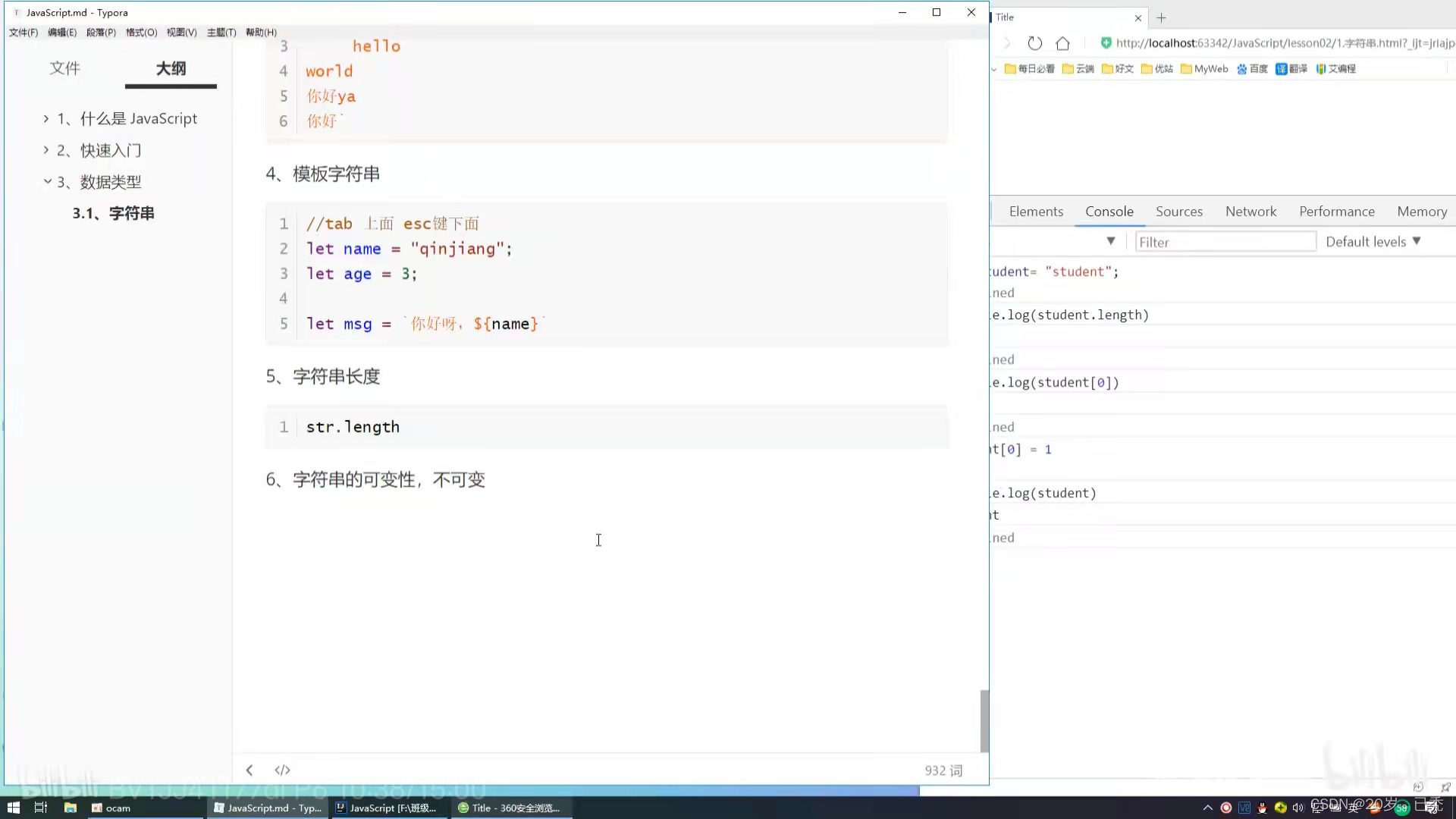Screen dimensions: 1456x819
Task: Open the 翻译 bookmark
Action: (1291, 68)
